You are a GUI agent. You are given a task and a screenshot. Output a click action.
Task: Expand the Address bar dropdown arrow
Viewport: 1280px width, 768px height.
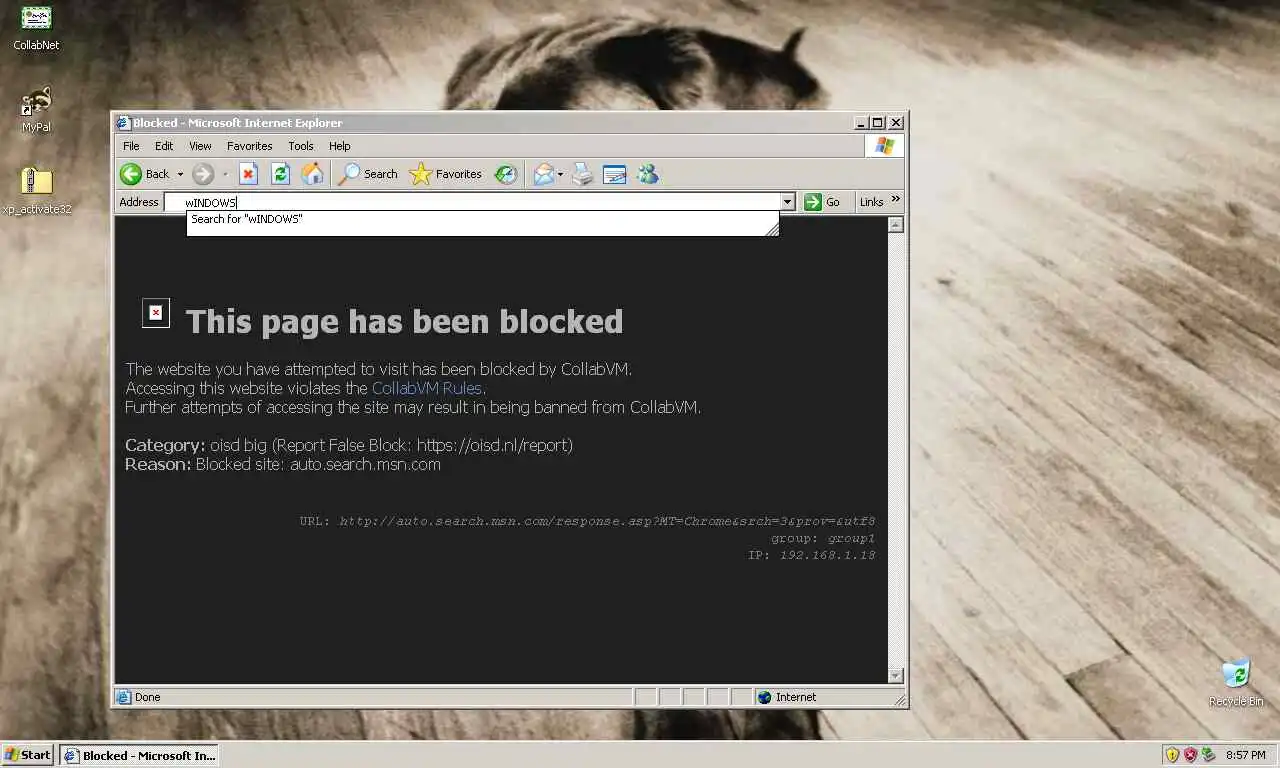(787, 202)
